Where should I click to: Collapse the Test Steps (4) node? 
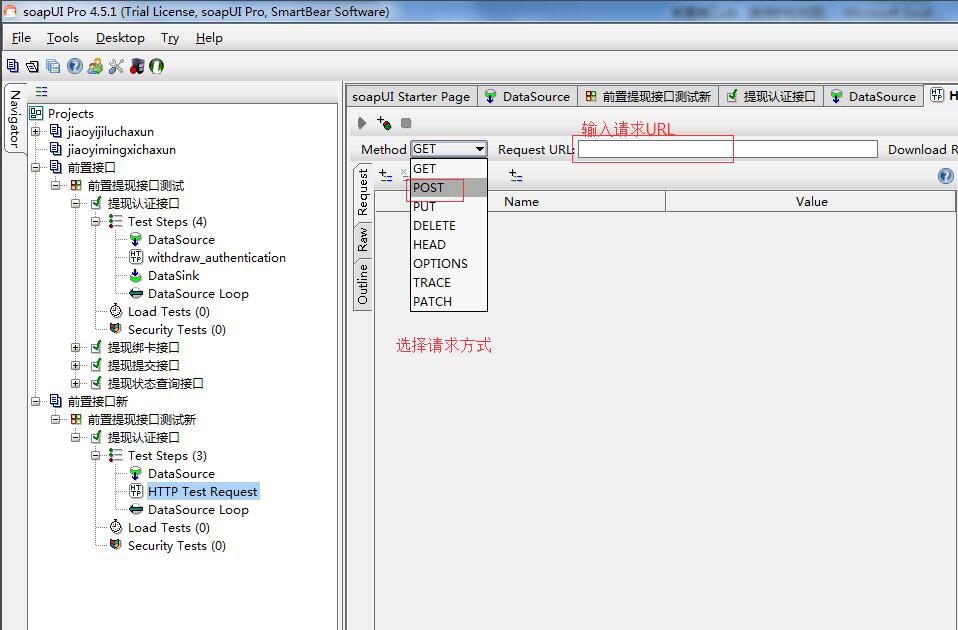point(96,222)
